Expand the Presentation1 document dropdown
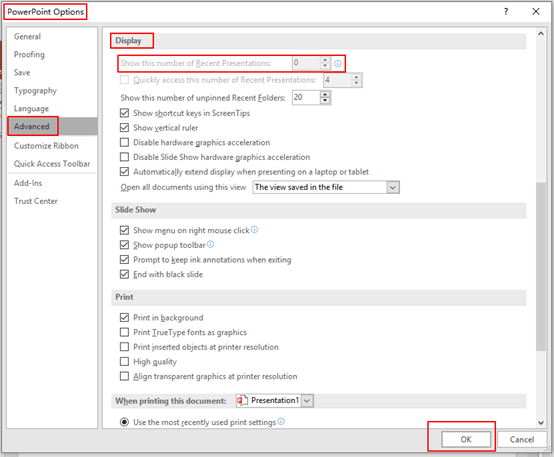 coord(307,401)
